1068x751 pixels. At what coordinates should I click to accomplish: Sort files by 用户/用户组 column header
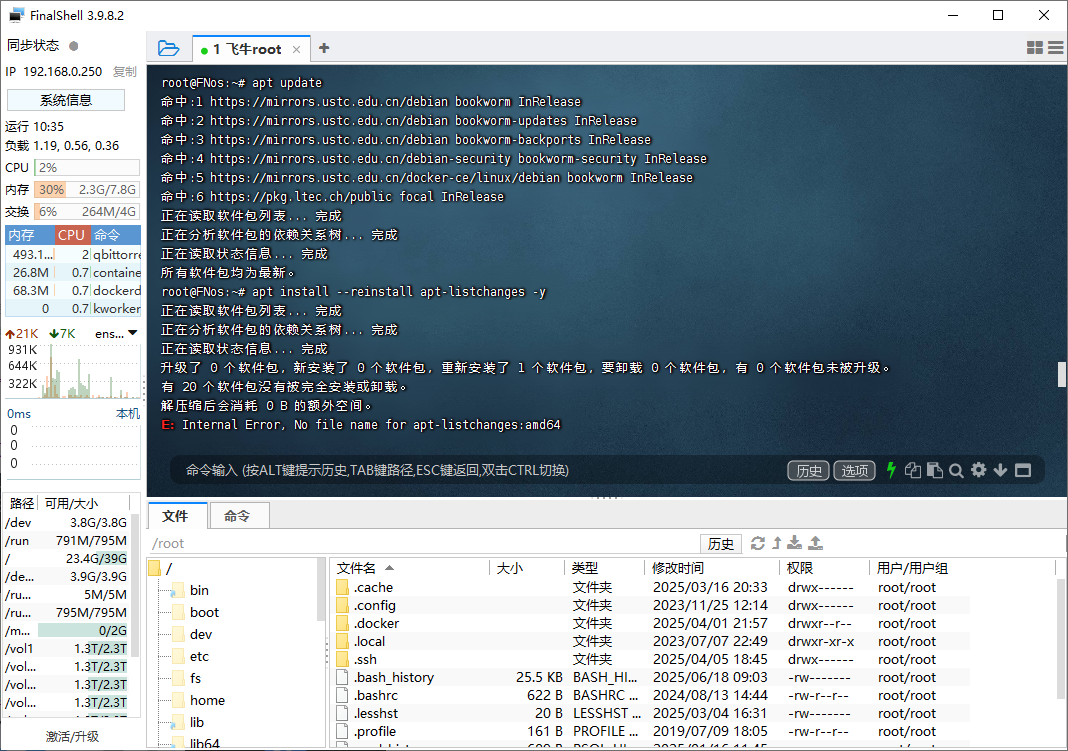coord(962,568)
